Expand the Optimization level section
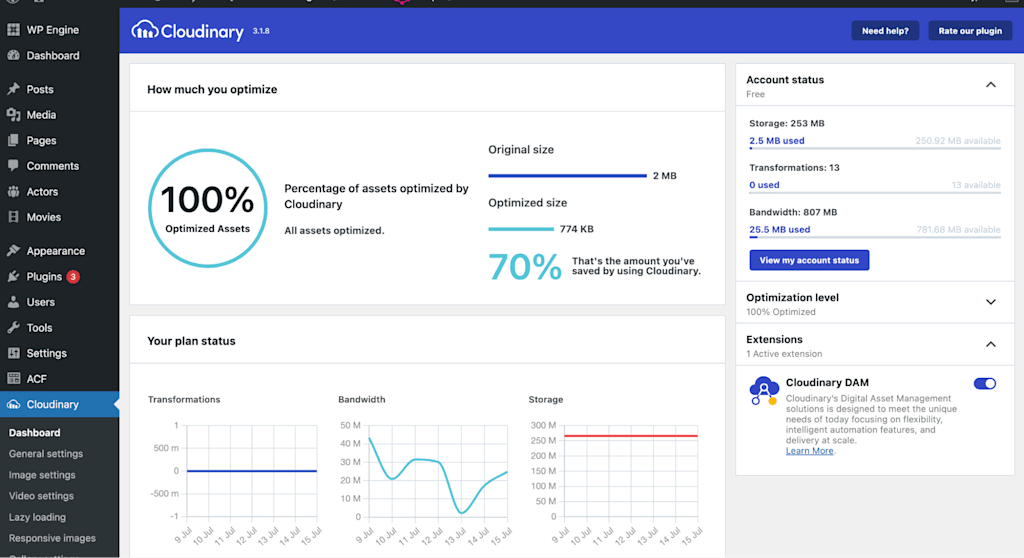 point(991,302)
